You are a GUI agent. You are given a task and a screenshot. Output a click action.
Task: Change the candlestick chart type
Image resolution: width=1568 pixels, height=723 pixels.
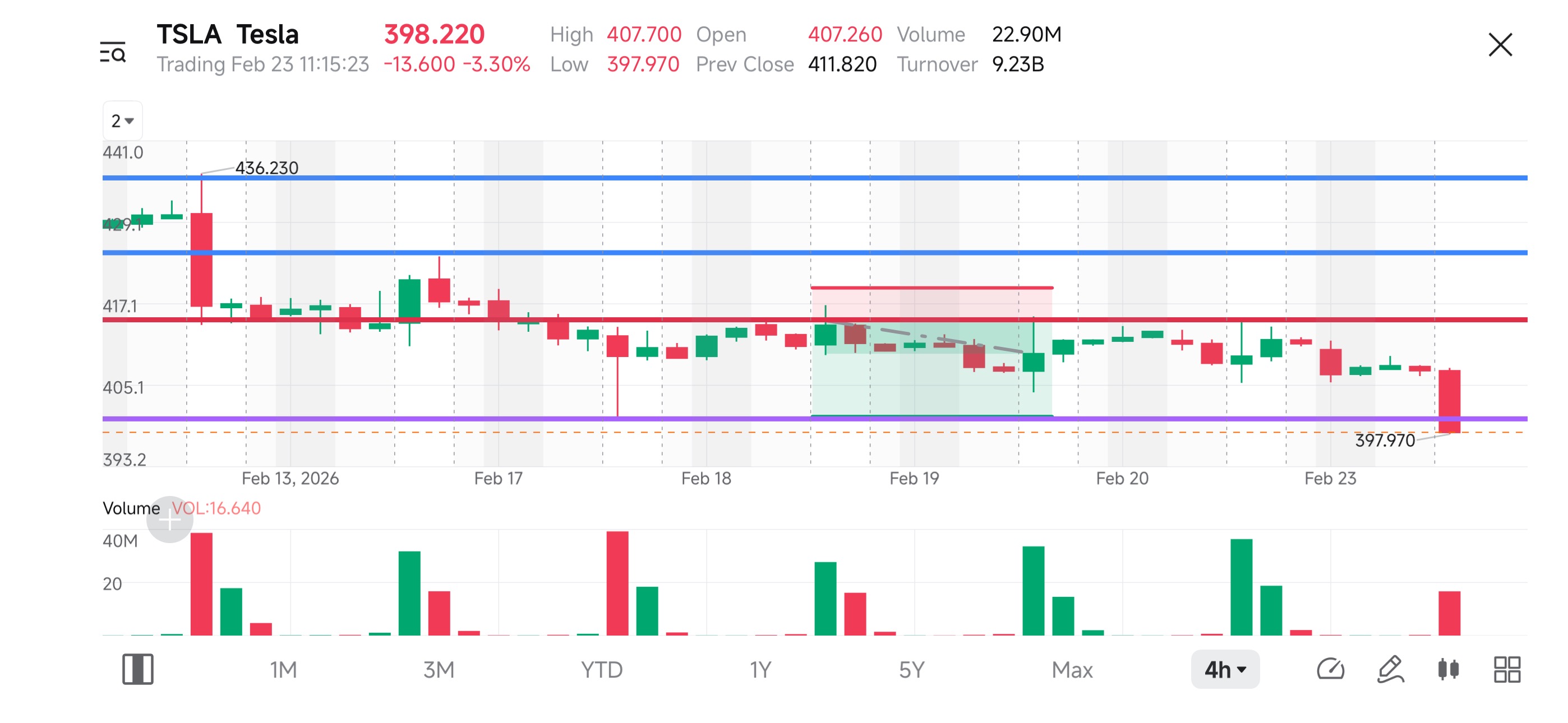pos(1448,669)
